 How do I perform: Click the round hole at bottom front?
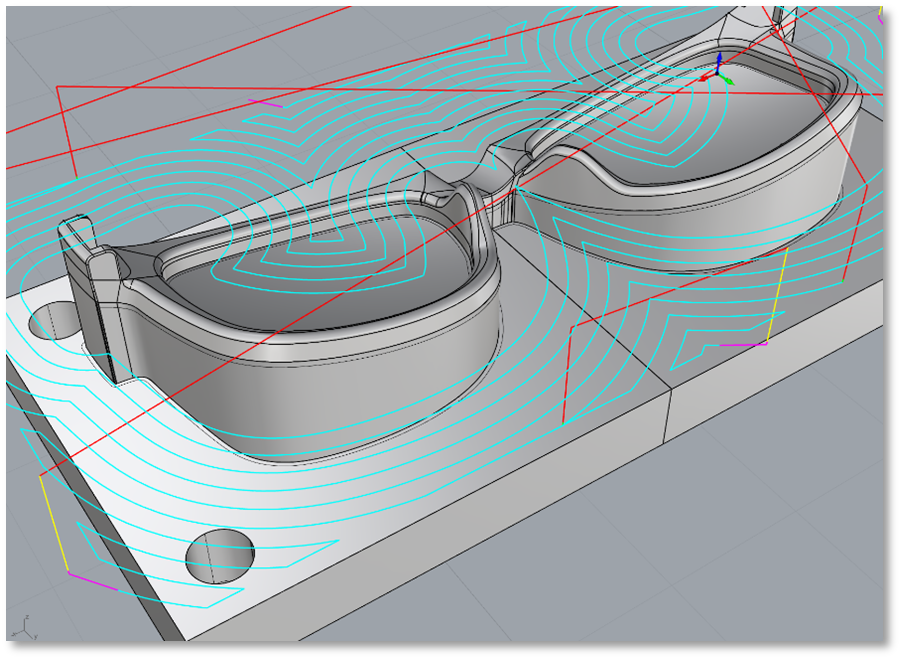tap(220, 555)
